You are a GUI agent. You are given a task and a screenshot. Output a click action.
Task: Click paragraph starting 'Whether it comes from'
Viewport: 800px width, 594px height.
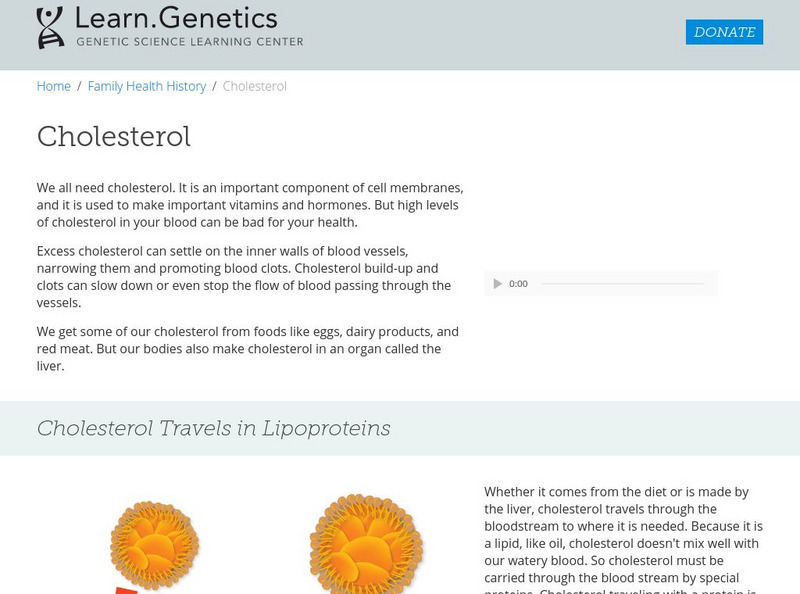pos(625,535)
